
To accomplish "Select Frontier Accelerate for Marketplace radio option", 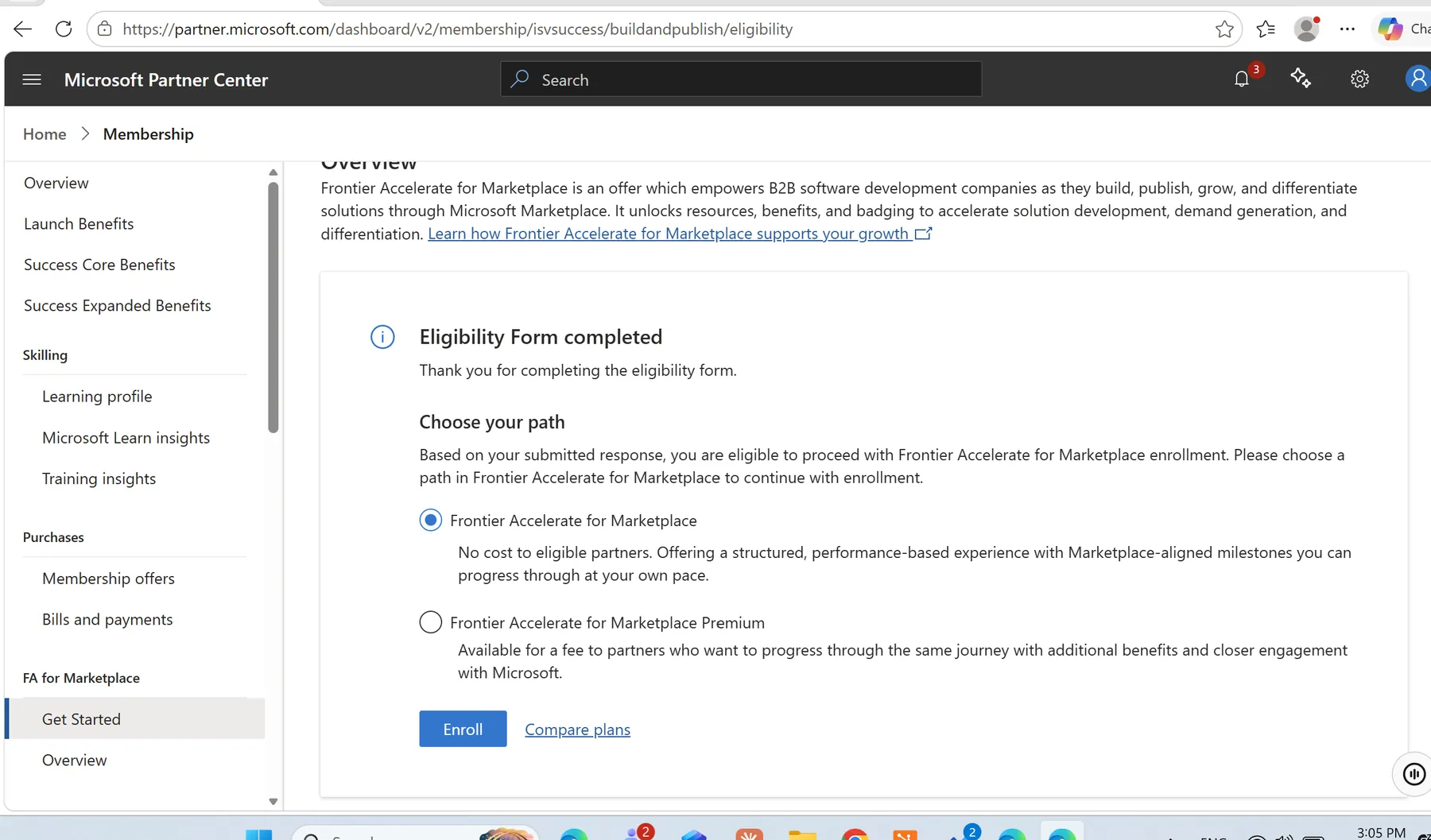I will pyautogui.click(x=430, y=521).
